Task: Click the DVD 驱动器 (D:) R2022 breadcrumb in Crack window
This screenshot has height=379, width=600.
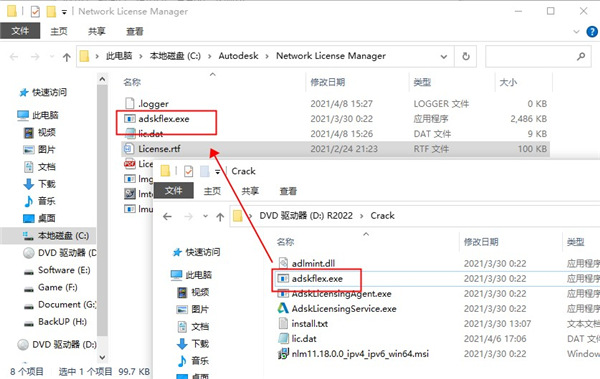Action: (306, 216)
